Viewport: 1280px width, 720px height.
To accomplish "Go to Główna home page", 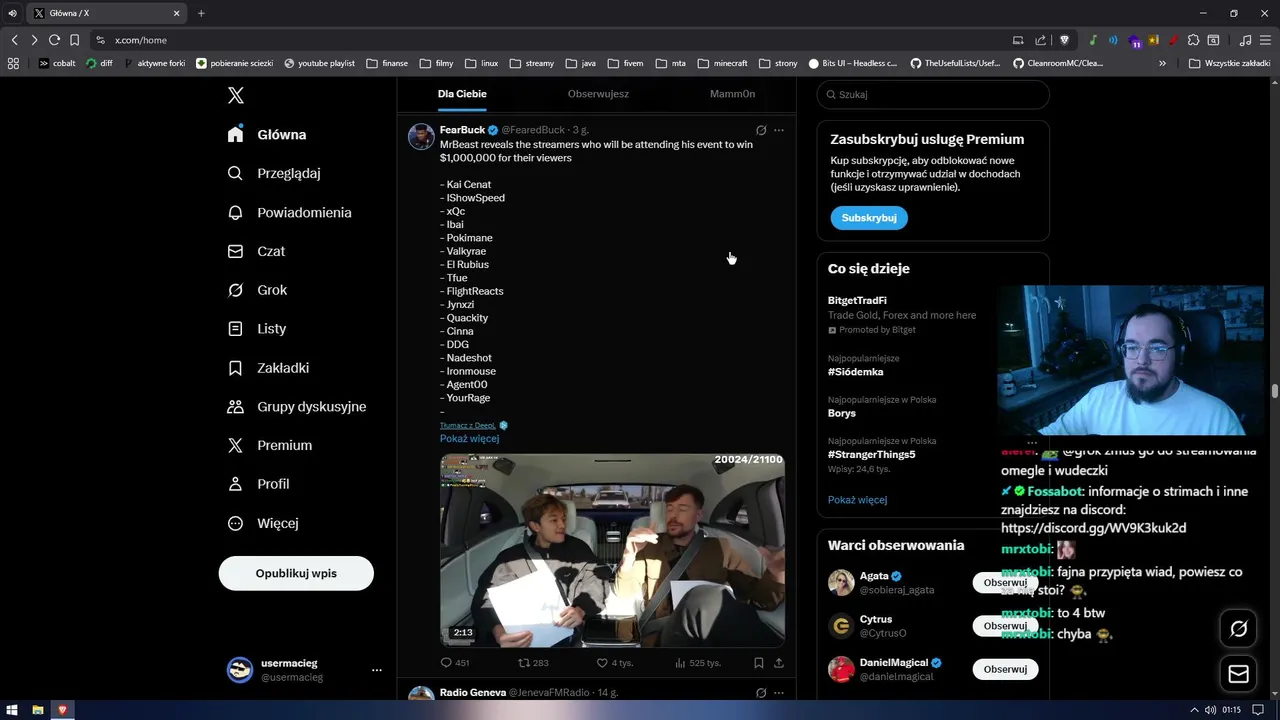I will coord(267,134).
